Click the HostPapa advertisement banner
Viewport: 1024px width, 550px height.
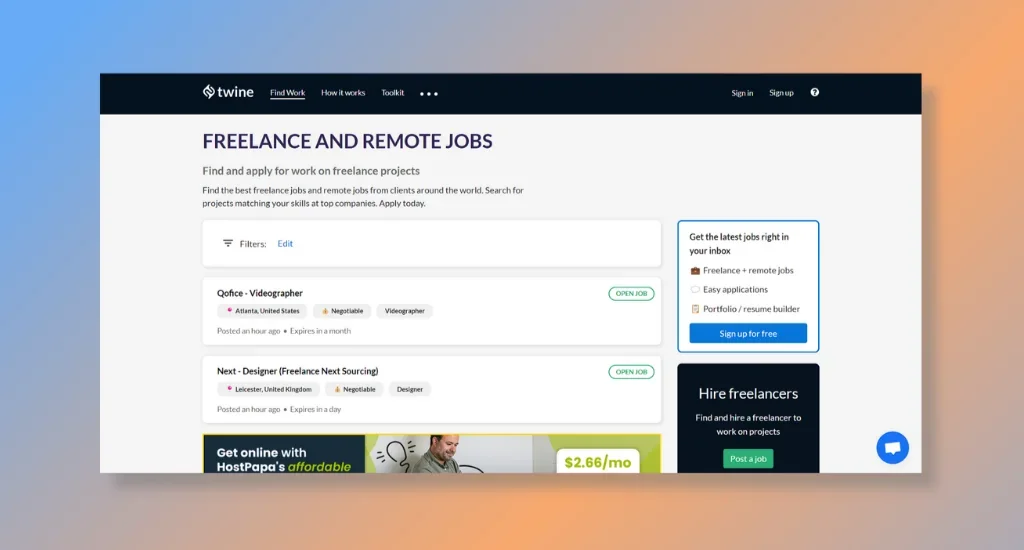[x=431, y=453]
